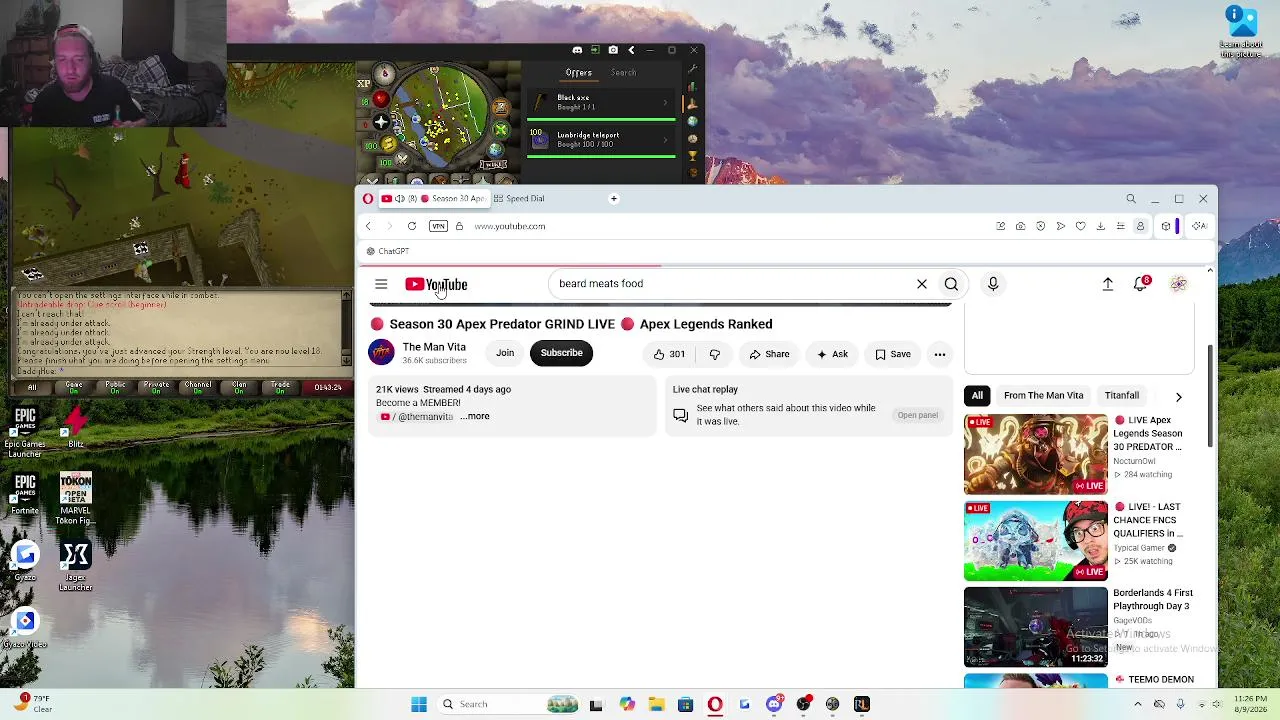Join The Man Vita channel membership
The image size is (1280, 720).
pos(505,353)
